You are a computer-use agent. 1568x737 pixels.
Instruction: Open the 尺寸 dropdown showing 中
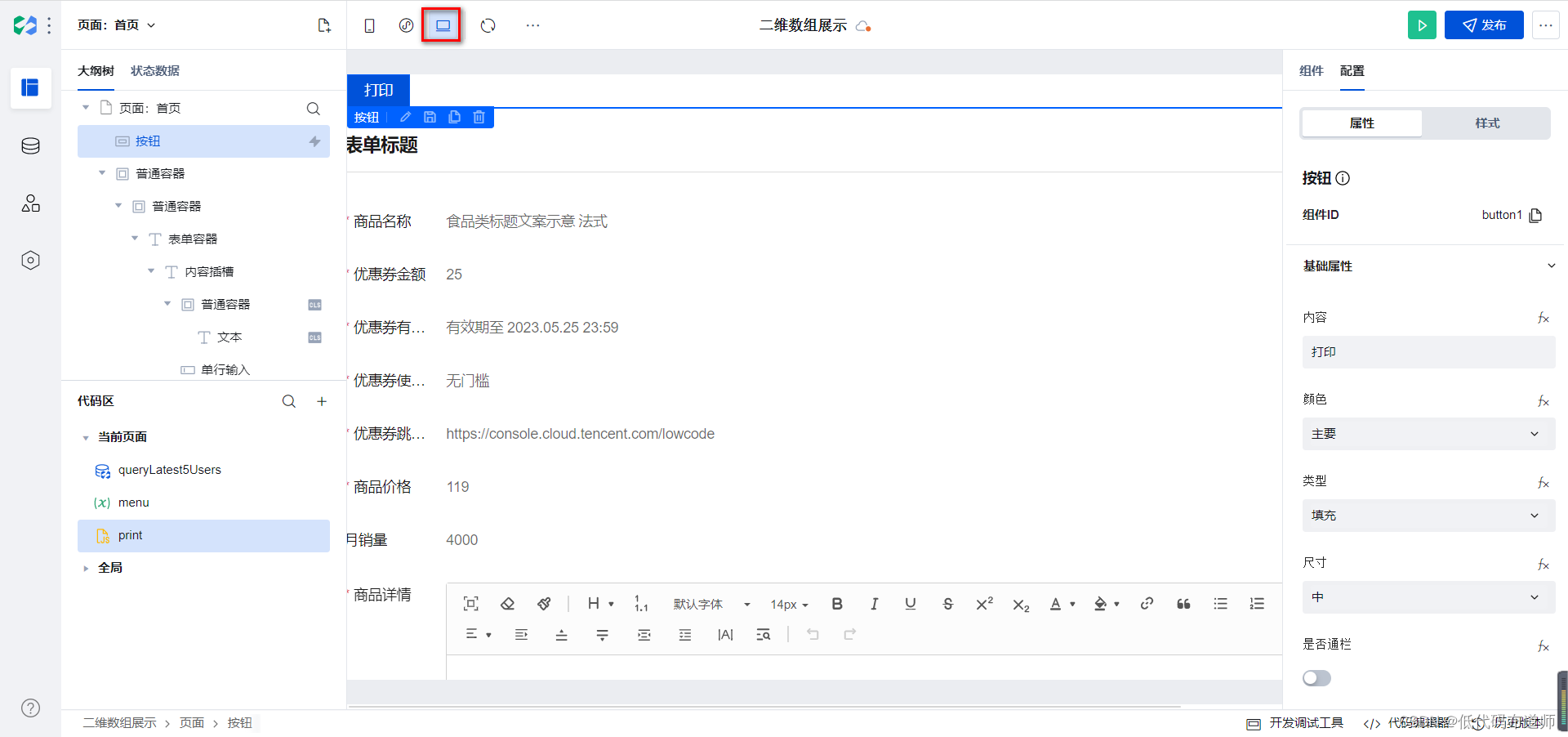click(x=1428, y=597)
